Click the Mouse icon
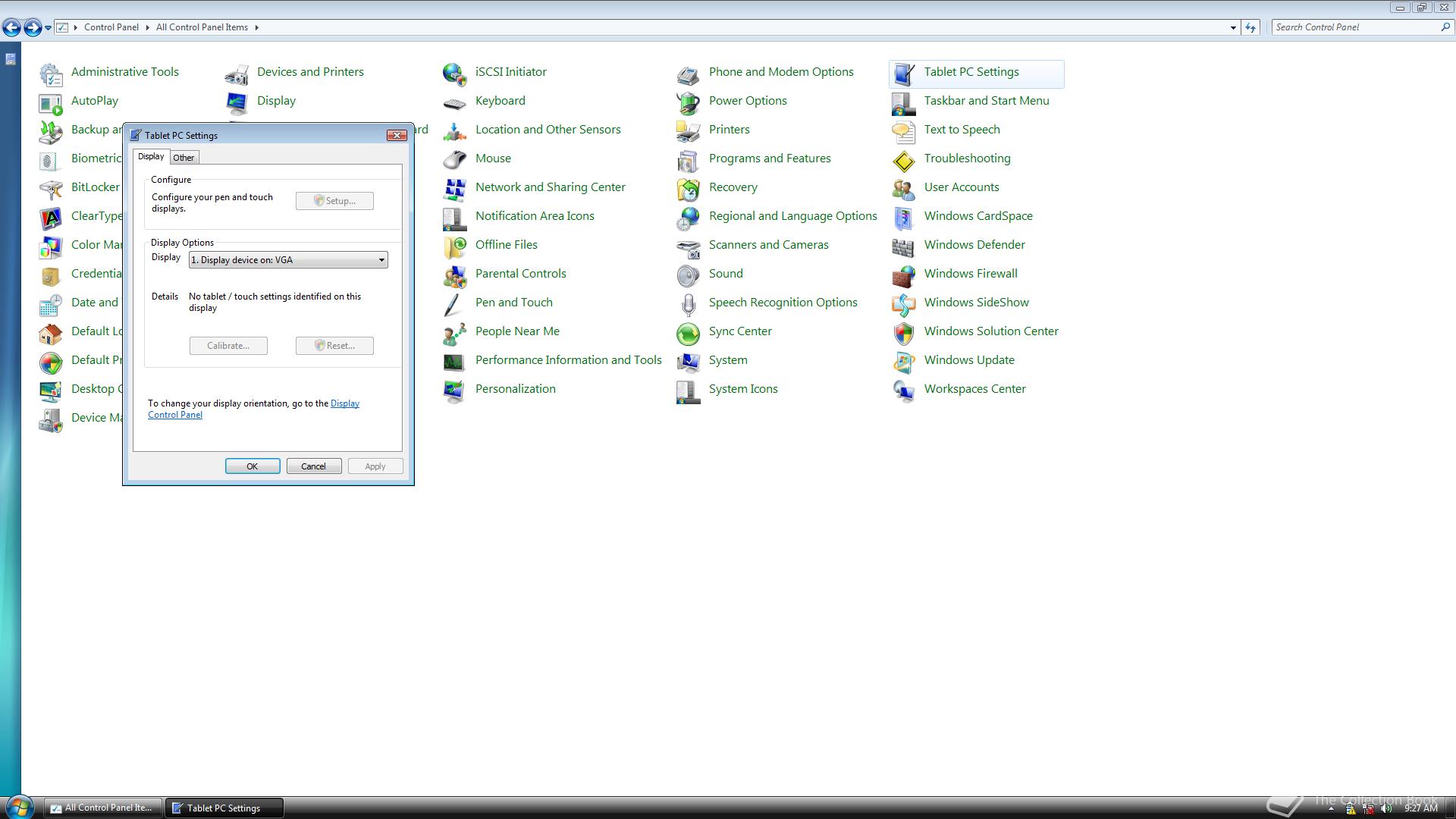1456x819 pixels. pyautogui.click(x=455, y=160)
